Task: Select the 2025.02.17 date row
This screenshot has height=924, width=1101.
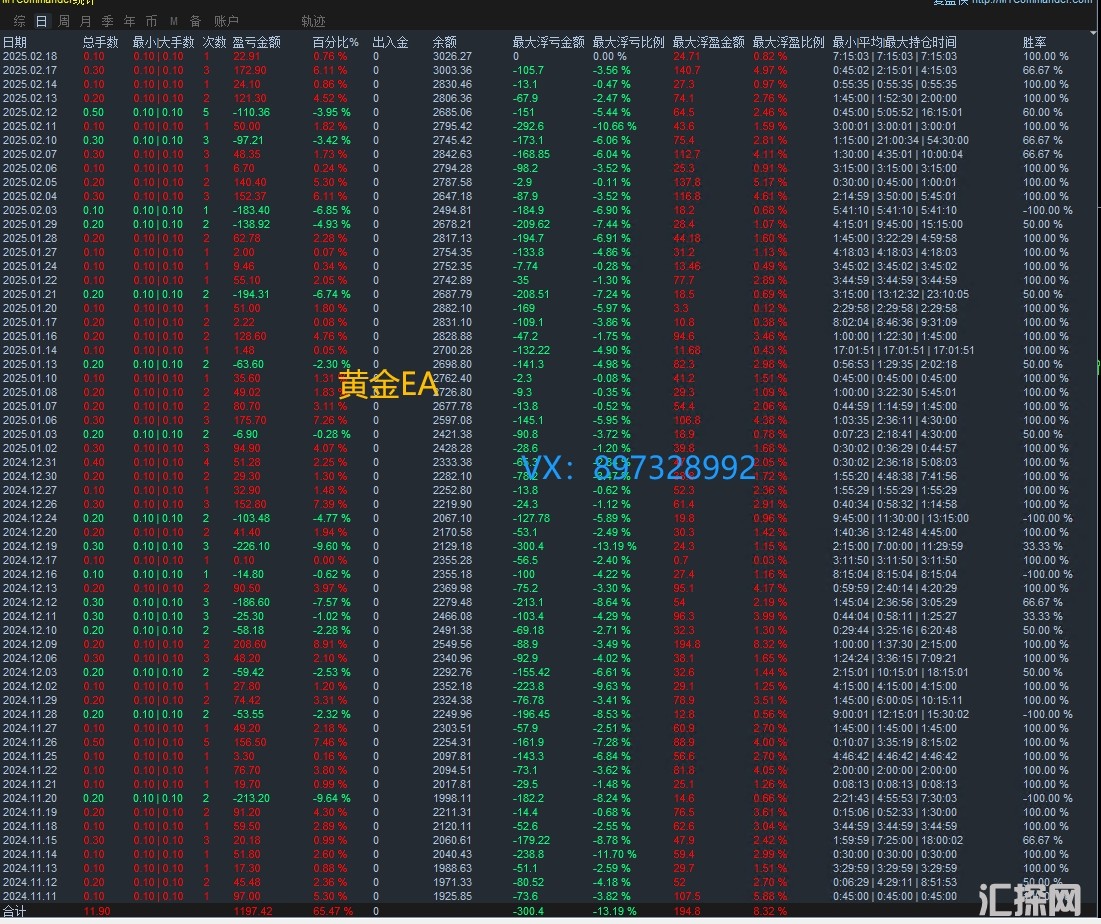Action: (30, 70)
